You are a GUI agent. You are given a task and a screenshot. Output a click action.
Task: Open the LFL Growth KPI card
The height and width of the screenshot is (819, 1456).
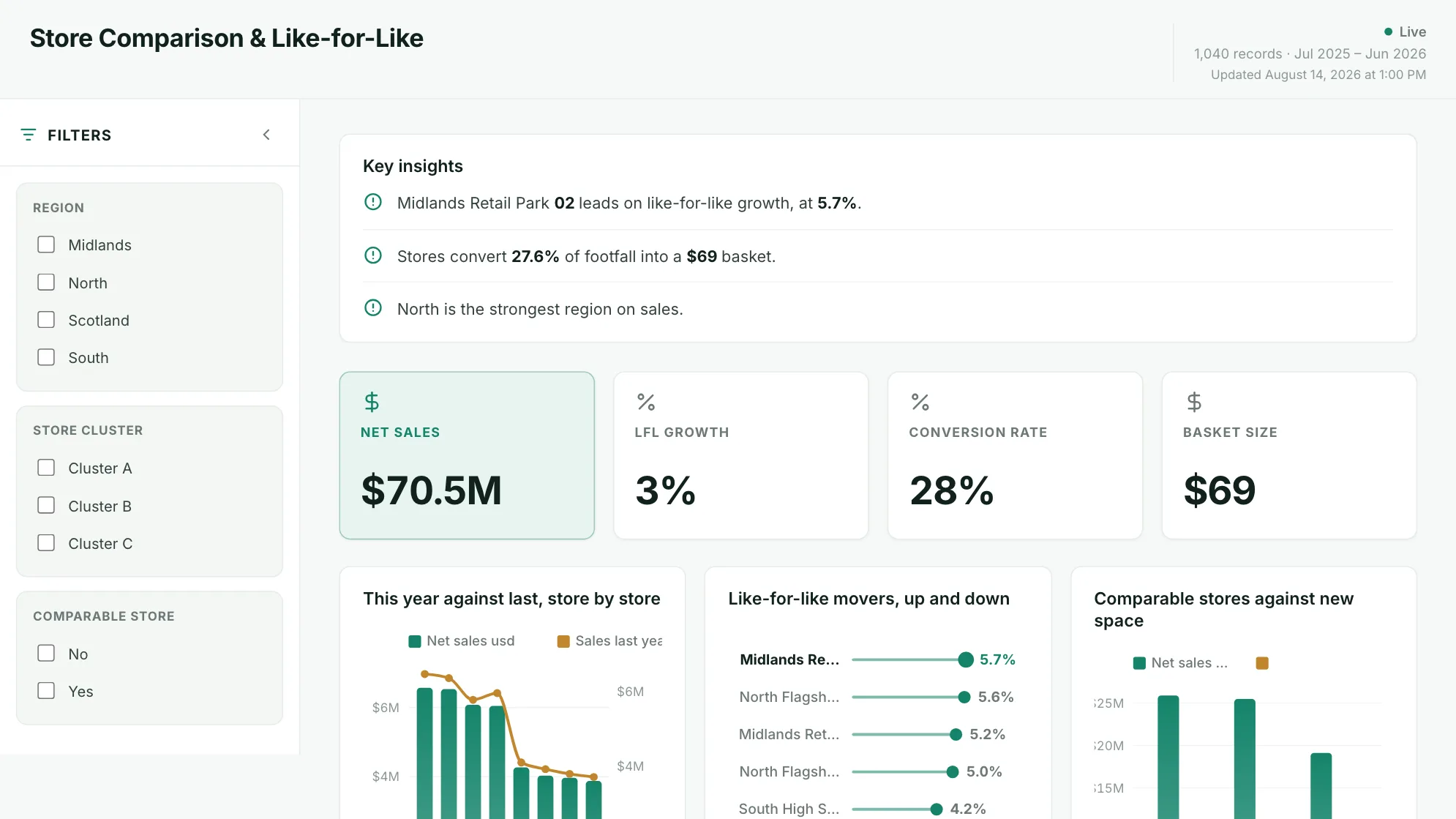(740, 455)
